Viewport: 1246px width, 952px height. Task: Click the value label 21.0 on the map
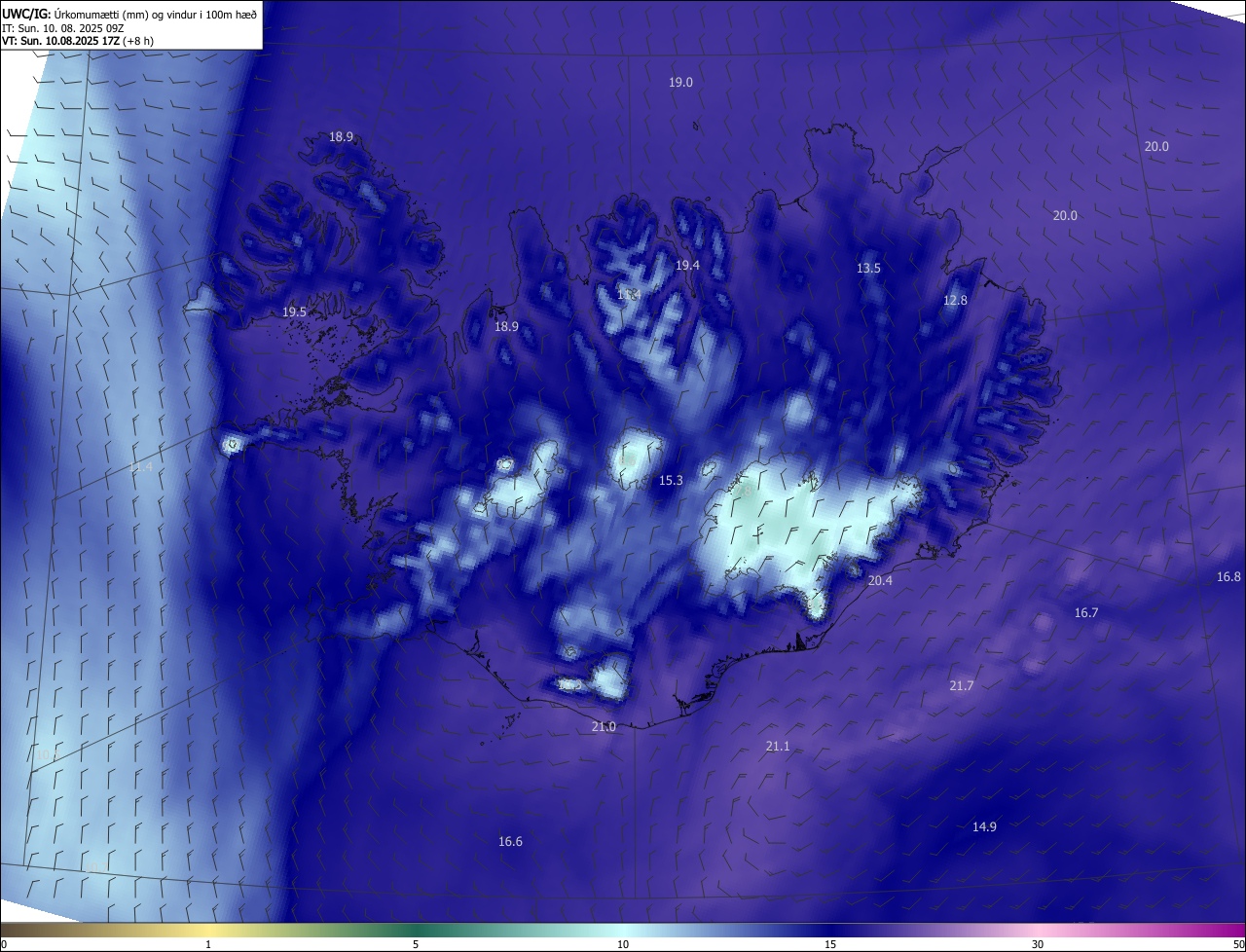[604, 726]
